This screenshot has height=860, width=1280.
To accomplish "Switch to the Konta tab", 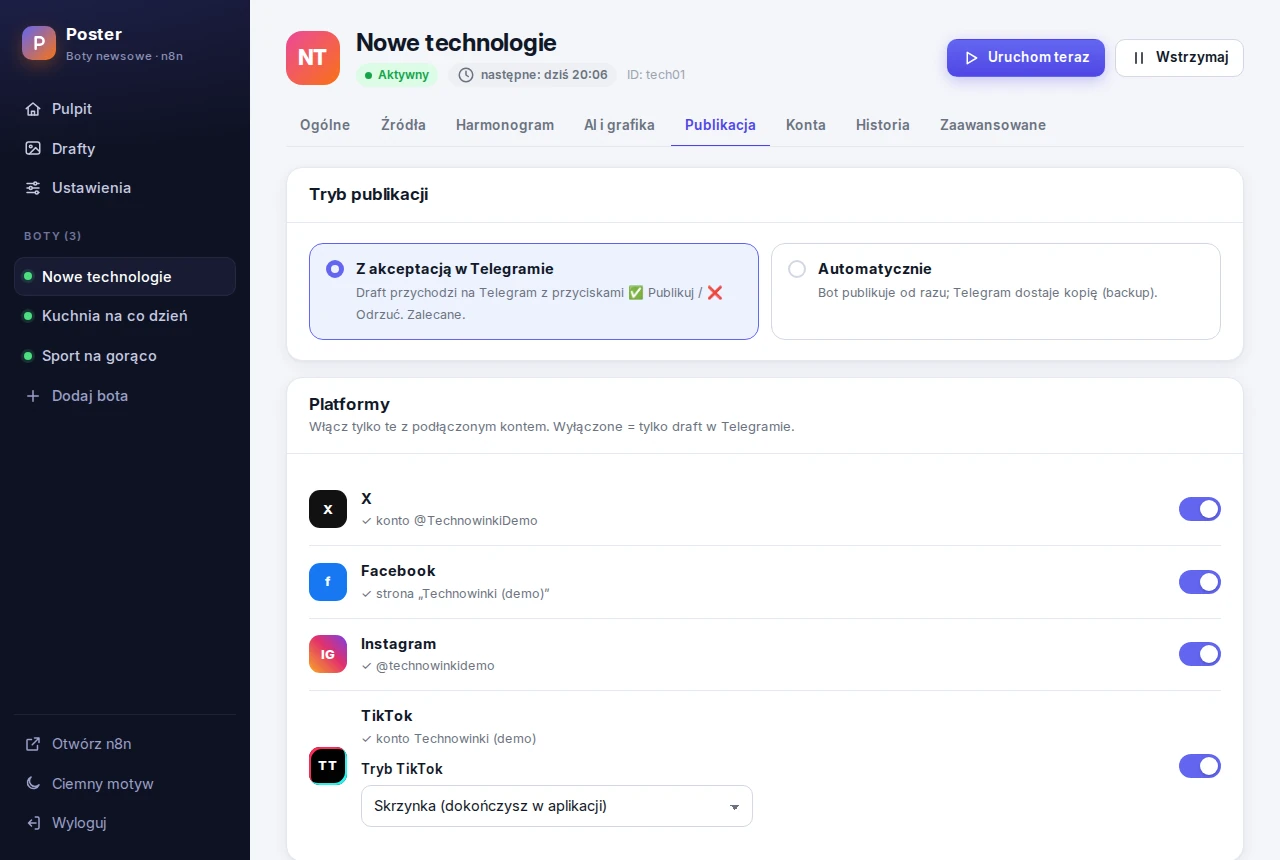I will pos(806,125).
